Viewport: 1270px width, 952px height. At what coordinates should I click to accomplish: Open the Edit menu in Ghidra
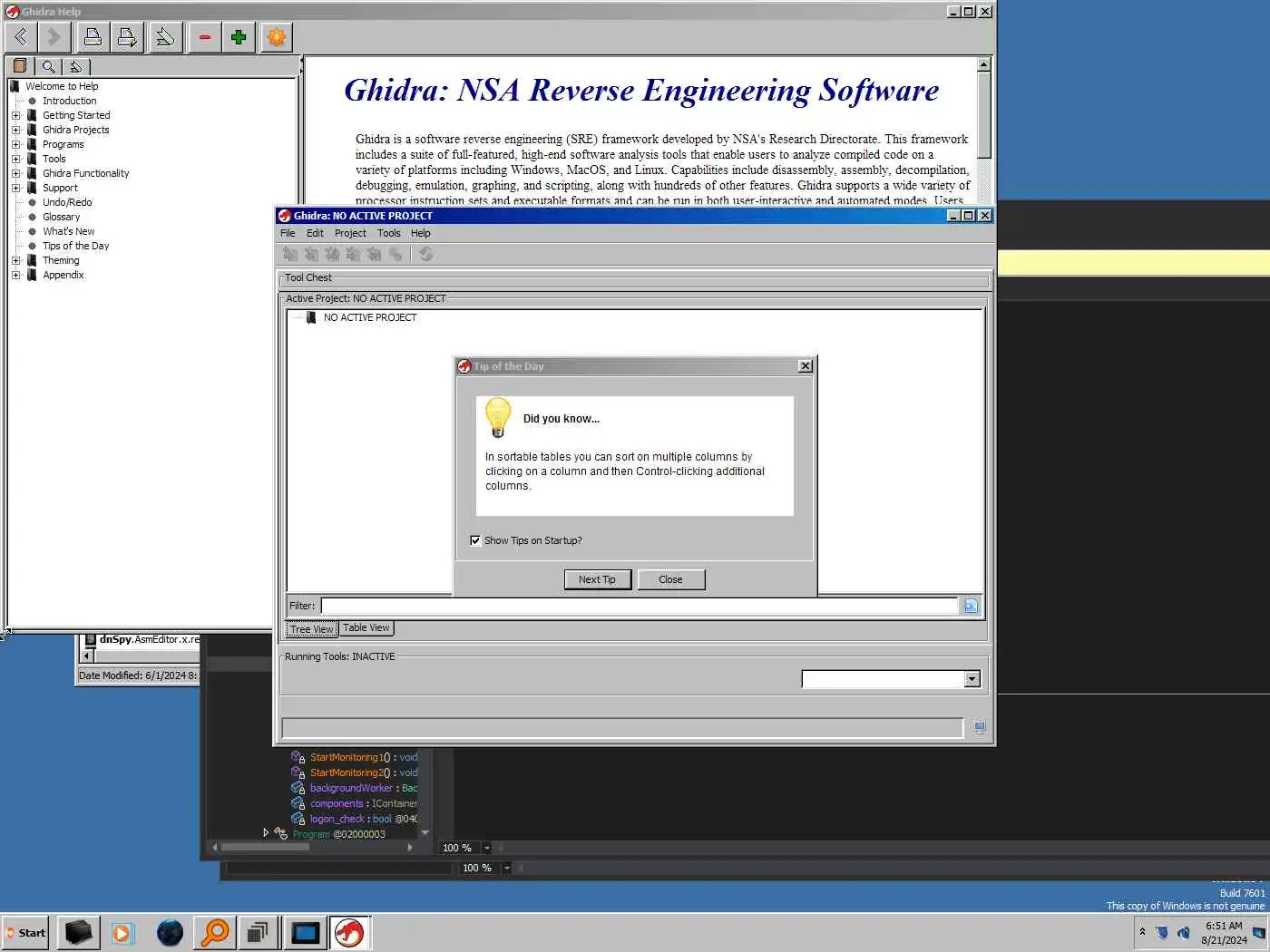(315, 233)
